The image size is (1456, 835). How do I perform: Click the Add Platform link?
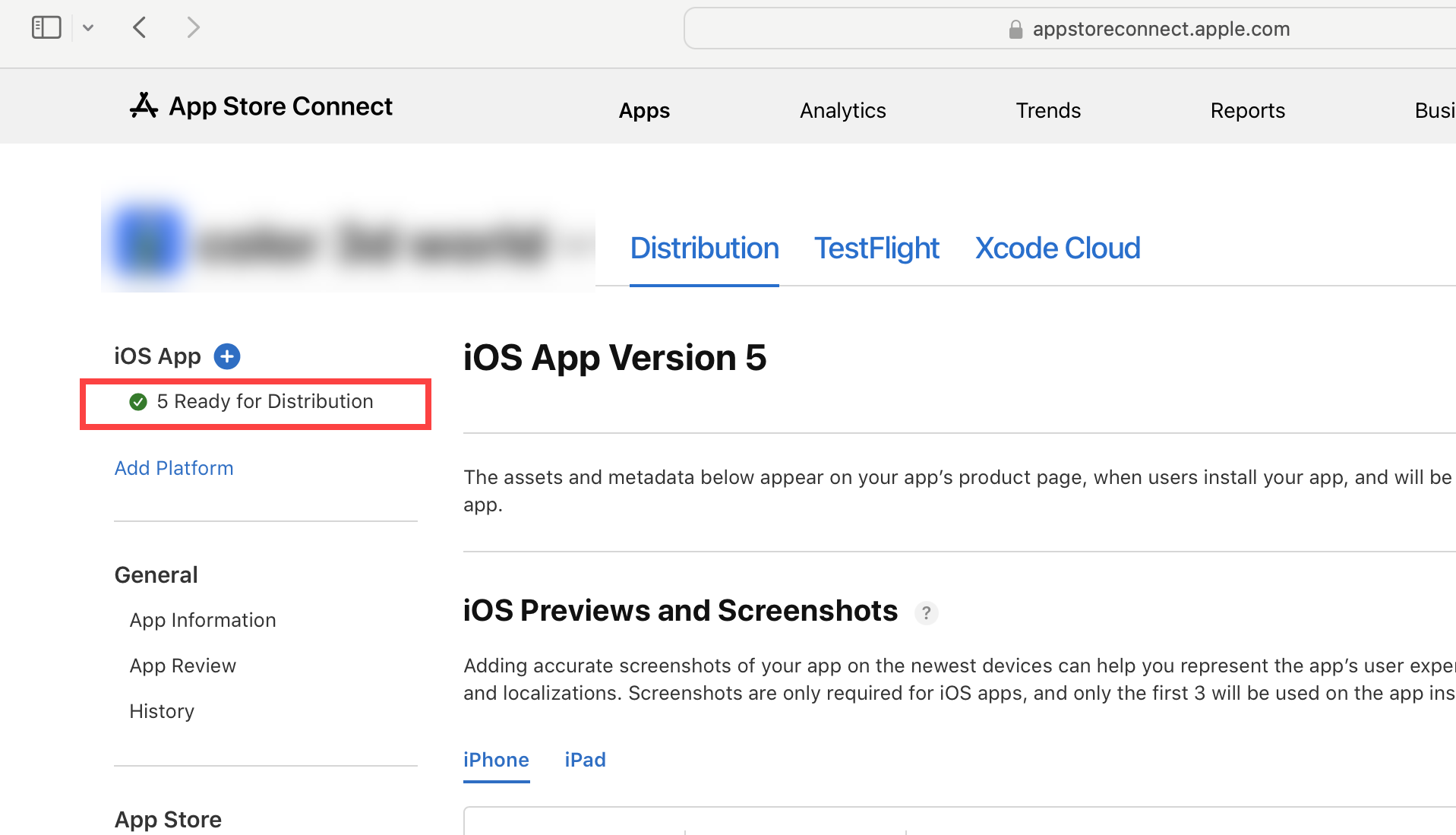[174, 468]
